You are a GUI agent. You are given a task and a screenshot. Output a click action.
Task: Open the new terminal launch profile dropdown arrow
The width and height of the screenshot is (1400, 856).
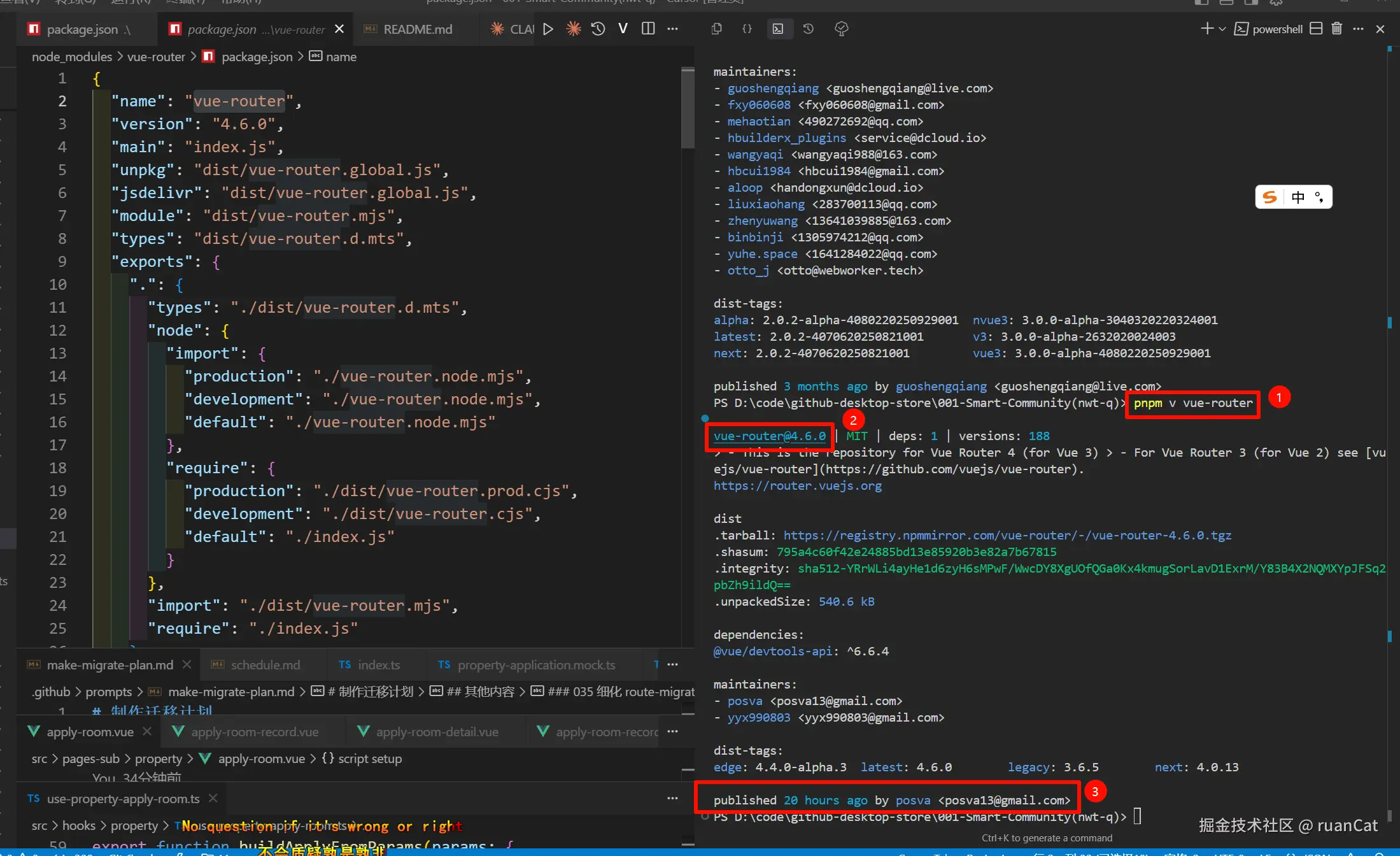1222,29
